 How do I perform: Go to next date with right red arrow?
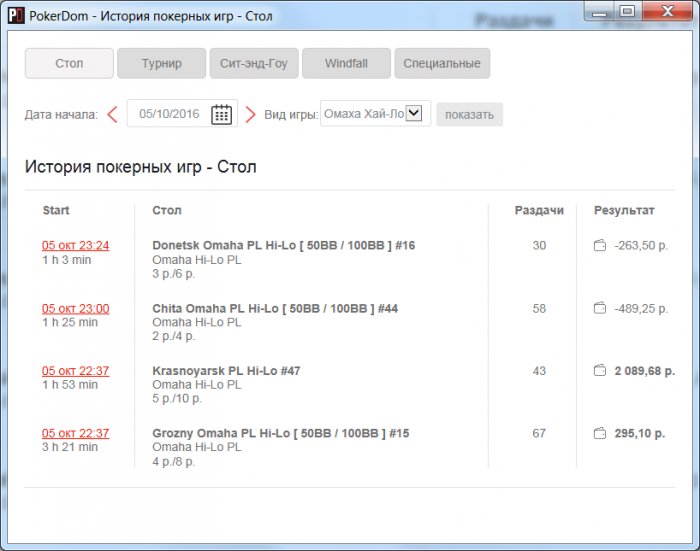coord(250,114)
